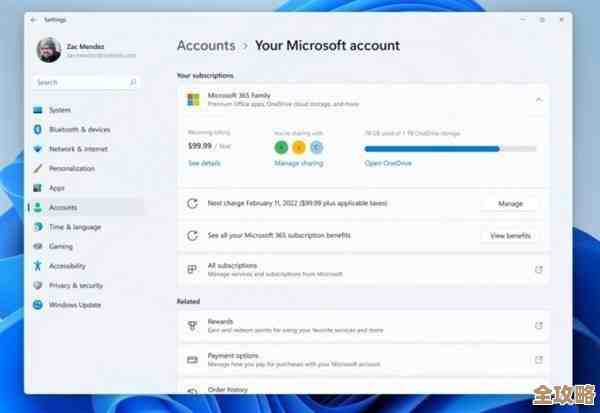Click the $99.99 price text
The width and height of the screenshot is (600, 413).
(200, 146)
